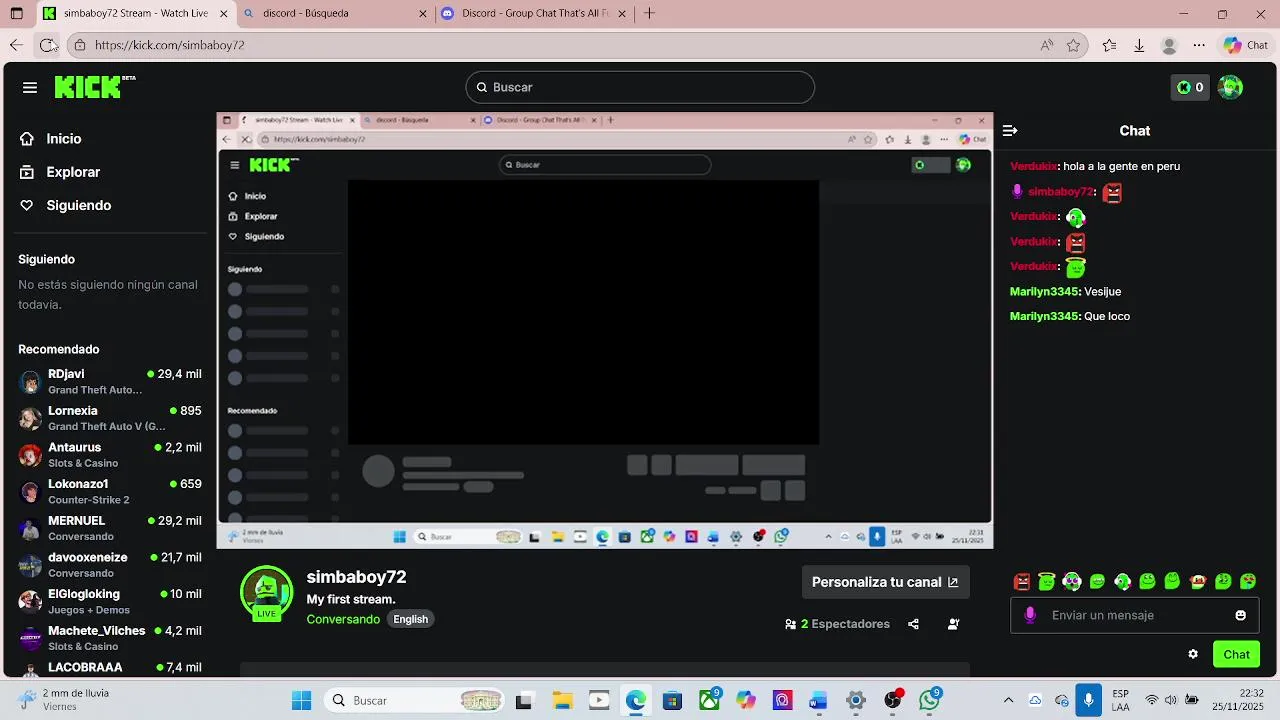Collapse the chat panel with arrow icon
The height and width of the screenshot is (720, 1280).
pyautogui.click(x=1010, y=131)
